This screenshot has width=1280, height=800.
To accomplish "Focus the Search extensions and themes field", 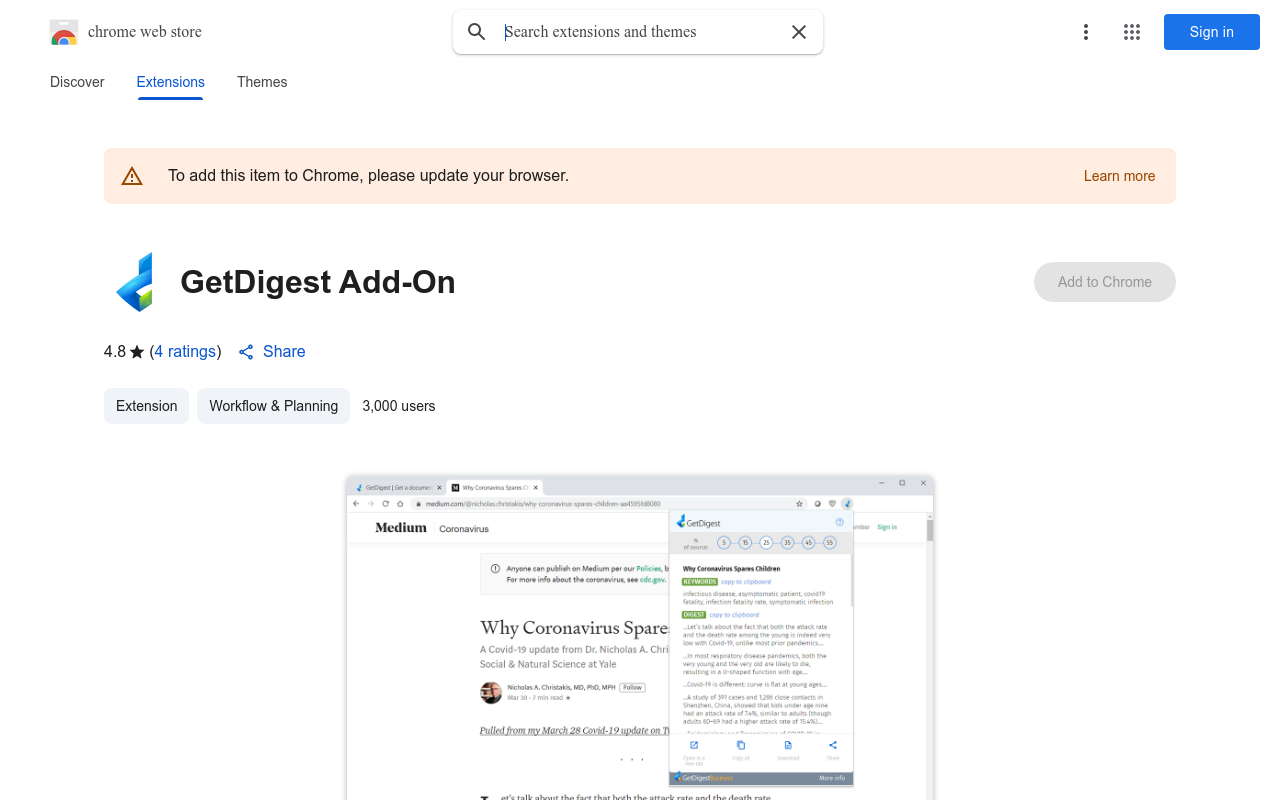I will click(x=640, y=32).
